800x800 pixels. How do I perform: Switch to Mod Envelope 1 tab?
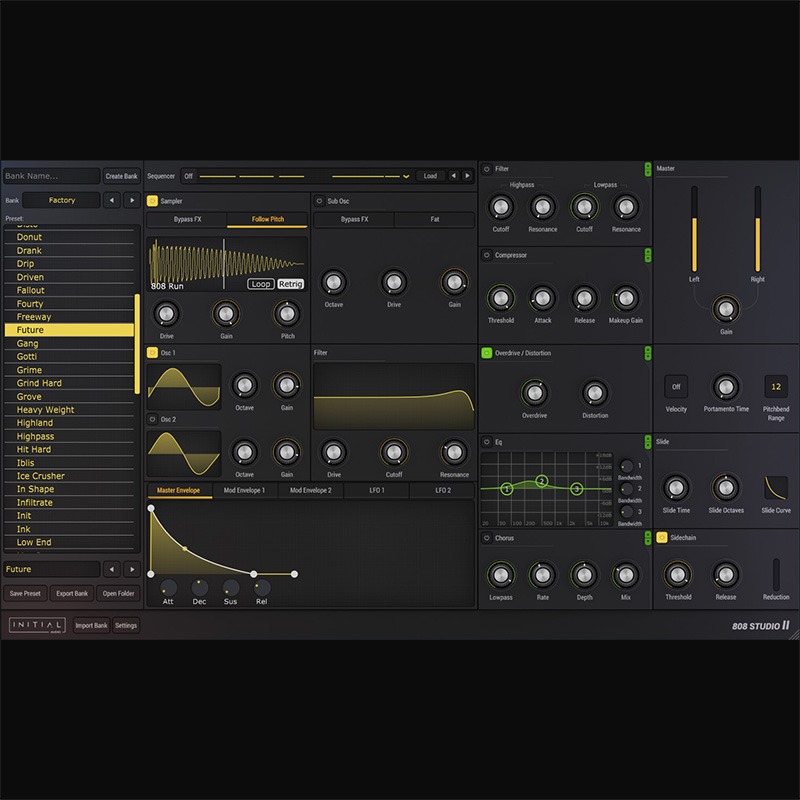coord(244,490)
